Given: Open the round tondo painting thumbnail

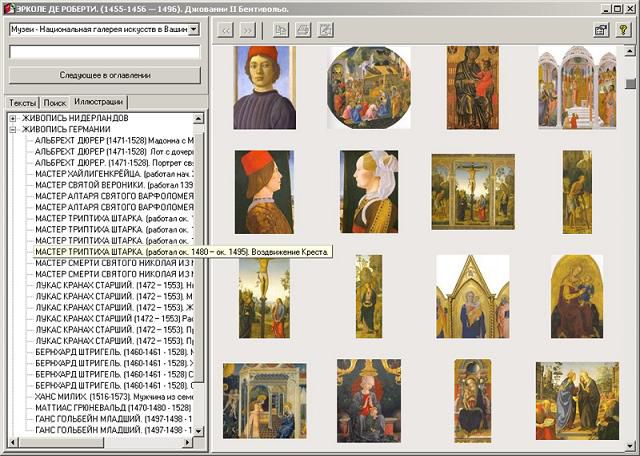Looking at the screenshot, I should click(x=368, y=87).
